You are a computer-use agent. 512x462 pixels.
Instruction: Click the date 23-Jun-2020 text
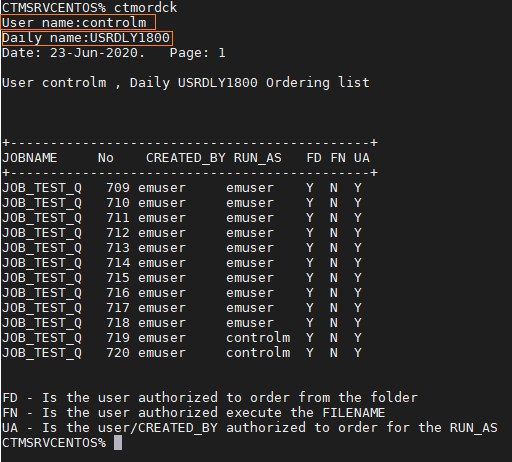94,53
